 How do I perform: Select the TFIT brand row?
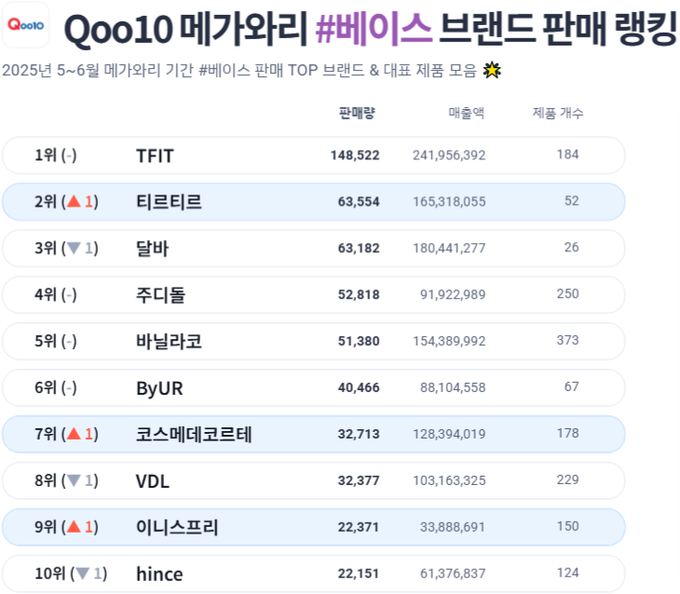[314, 155]
